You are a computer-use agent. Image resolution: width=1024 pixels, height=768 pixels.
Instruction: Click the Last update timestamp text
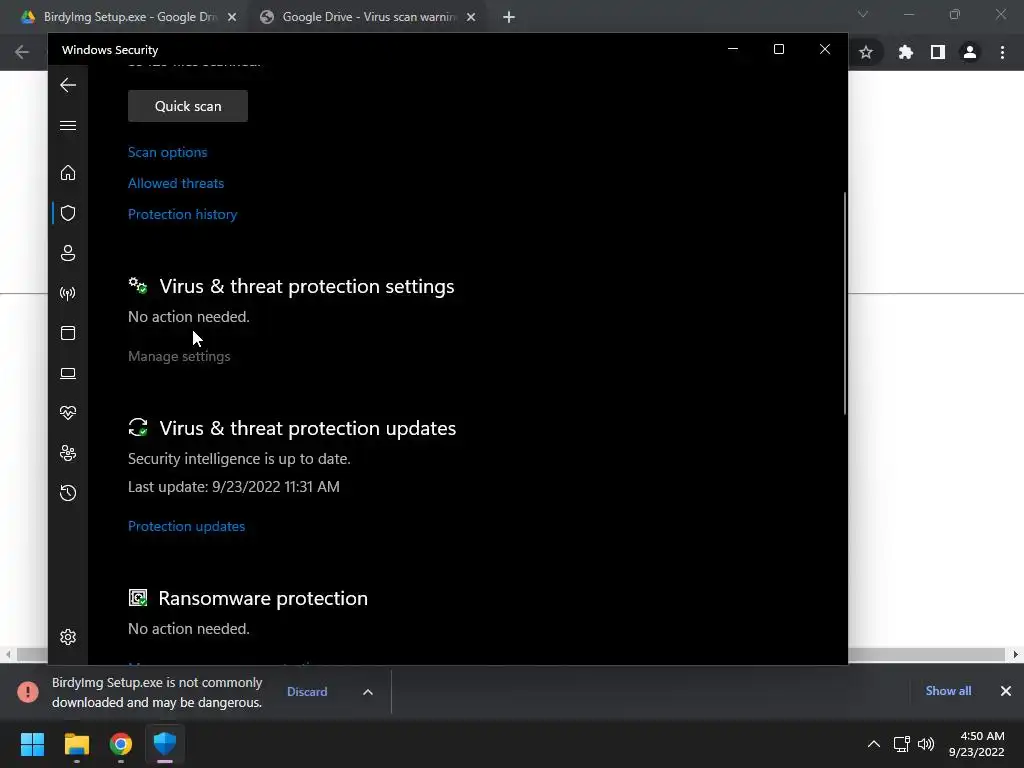coord(234,487)
